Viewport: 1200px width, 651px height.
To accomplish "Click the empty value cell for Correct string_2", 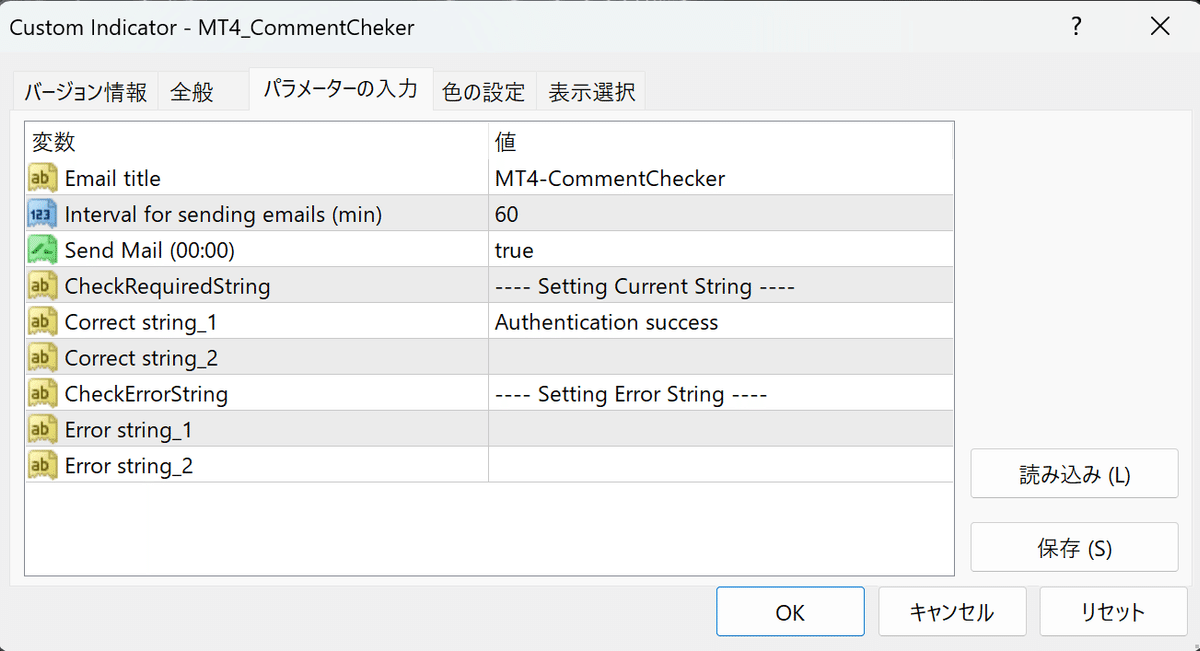I will pyautogui.click(x=721, y=358).
